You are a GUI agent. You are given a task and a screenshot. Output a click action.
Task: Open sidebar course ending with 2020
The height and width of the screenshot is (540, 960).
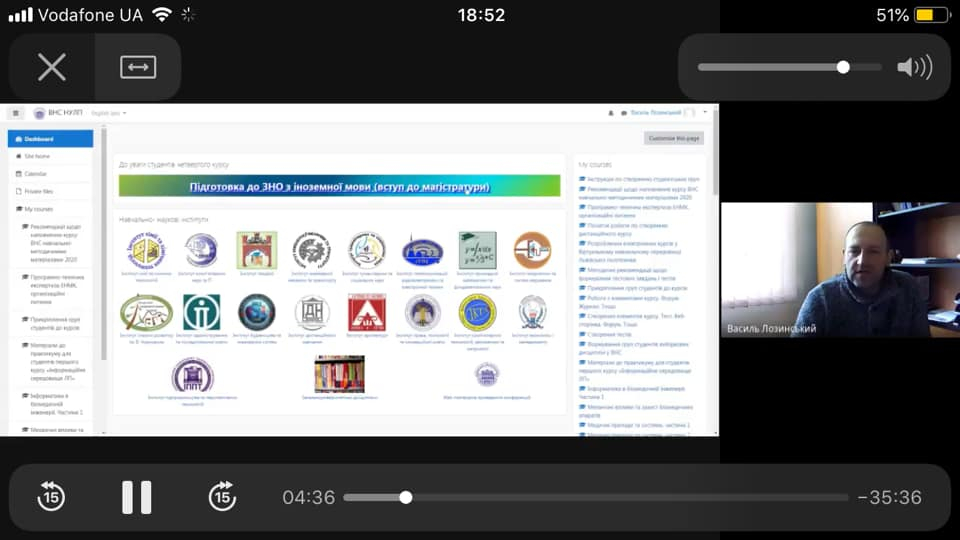54,243
